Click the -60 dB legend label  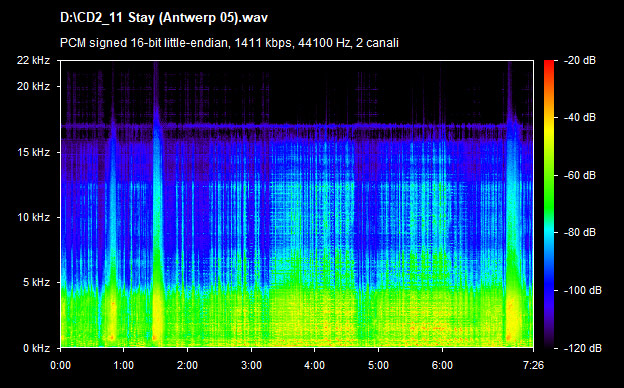click(580, 175)
